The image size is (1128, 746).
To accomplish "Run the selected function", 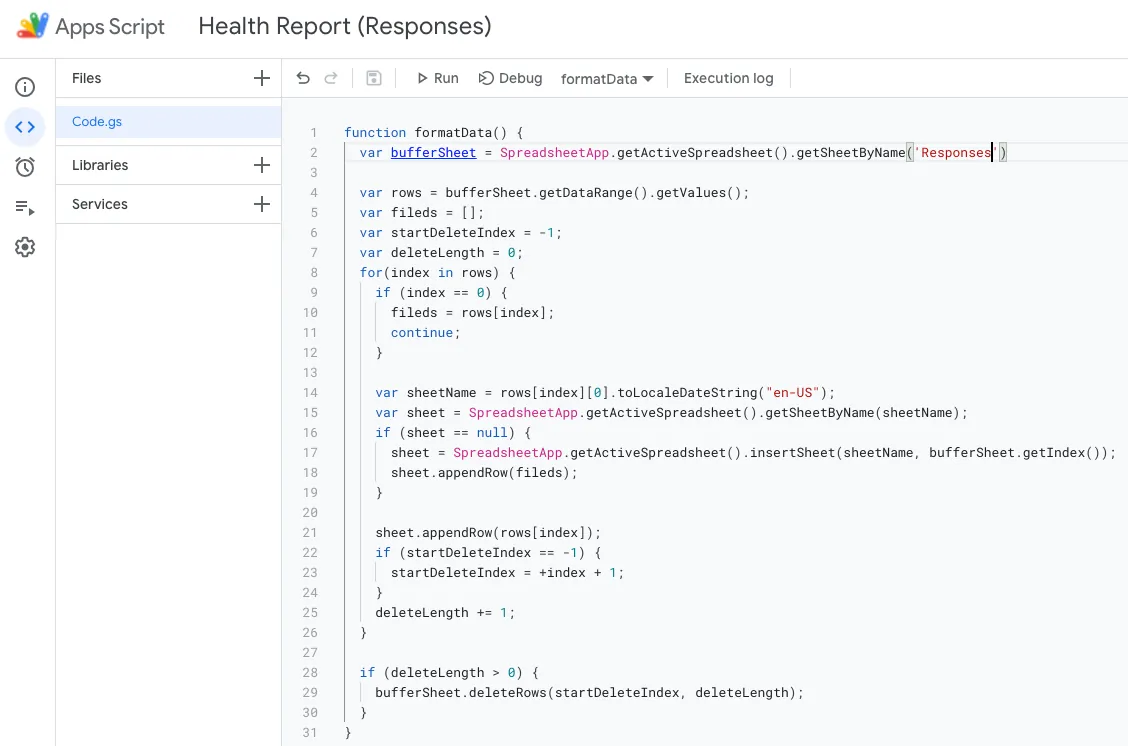I will 436,78.
